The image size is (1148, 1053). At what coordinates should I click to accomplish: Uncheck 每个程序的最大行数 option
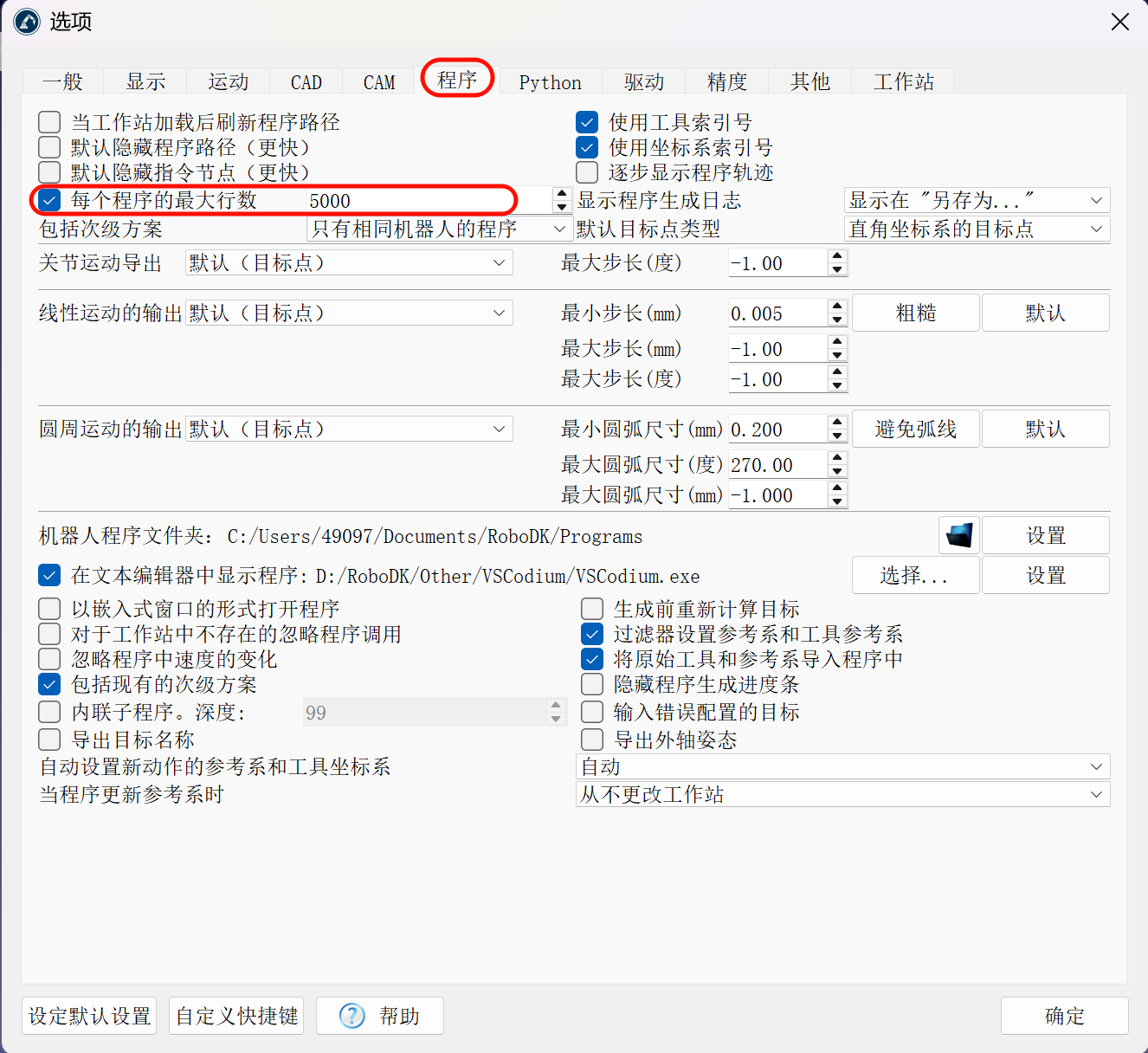(x=49, y=200)
